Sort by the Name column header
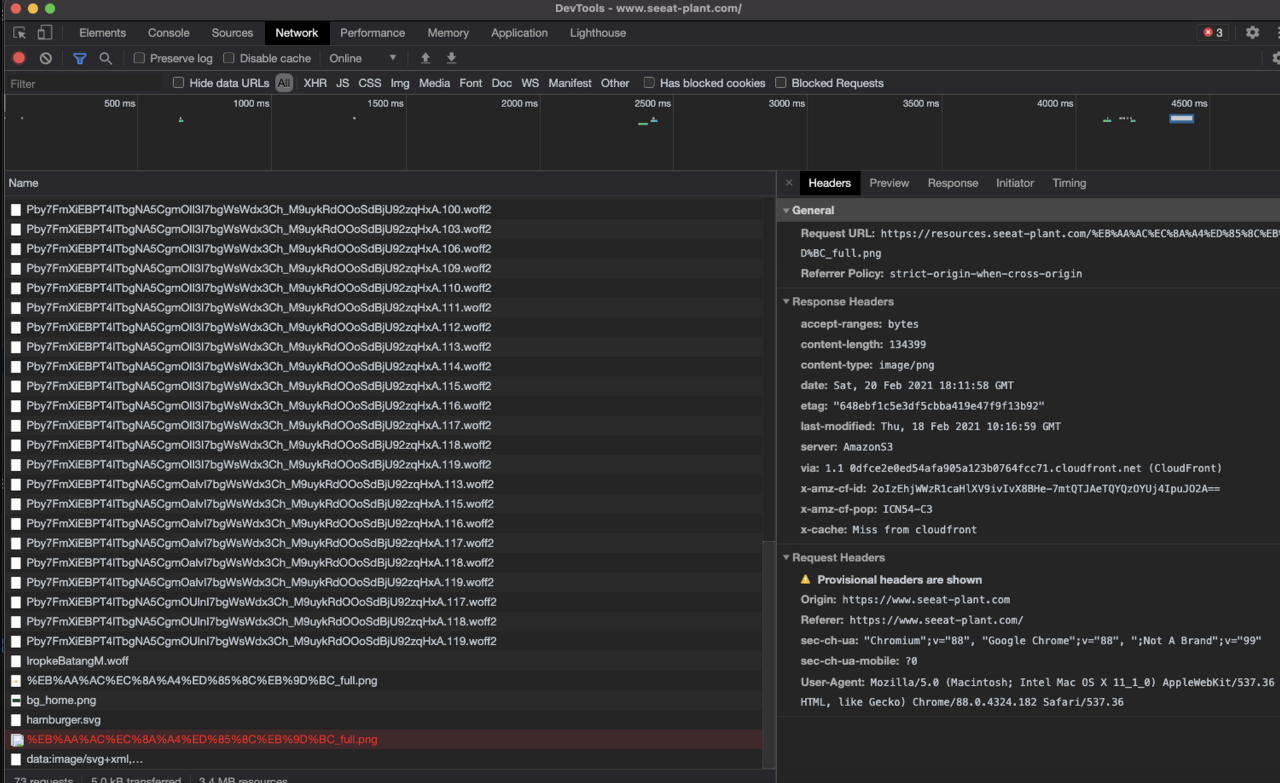Viewport: 1280px width, 783px height. pos(390,183)
